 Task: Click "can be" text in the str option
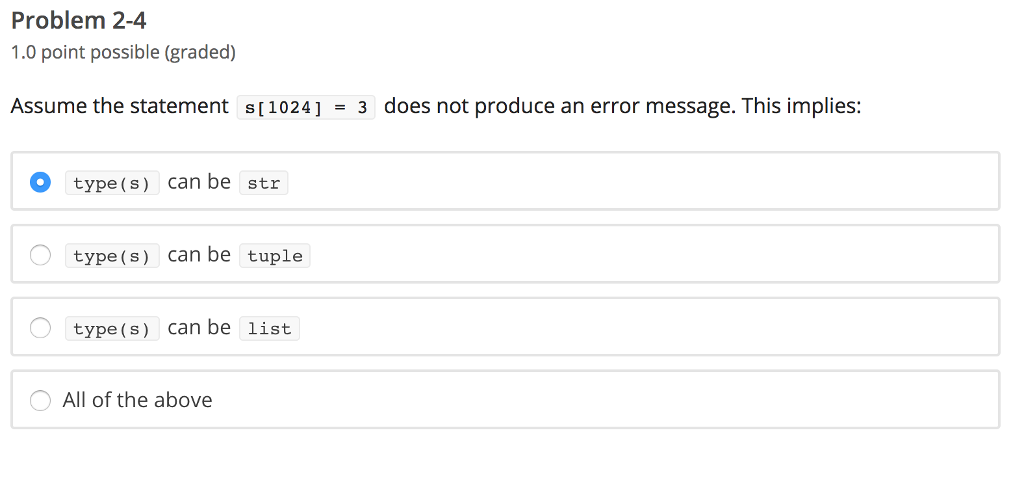[199, 182]
